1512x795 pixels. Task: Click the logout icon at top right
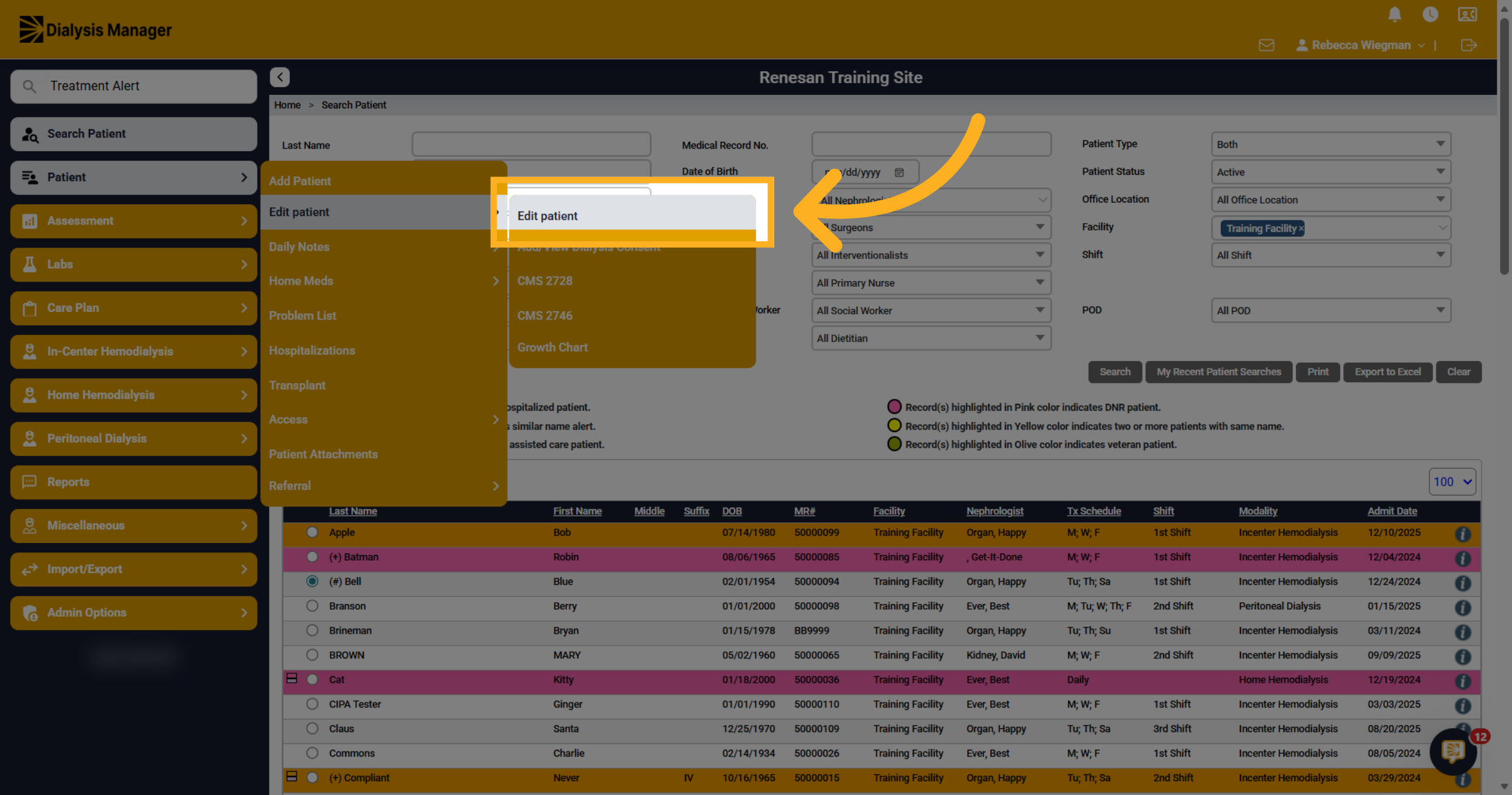[x=1469, y=45]
